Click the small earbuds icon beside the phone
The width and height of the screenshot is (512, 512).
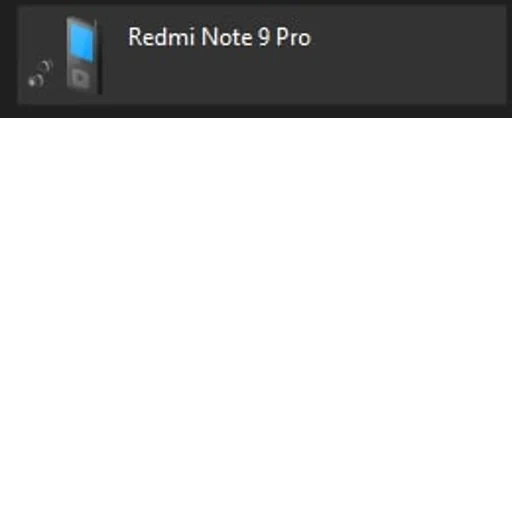tap(41, 73)
